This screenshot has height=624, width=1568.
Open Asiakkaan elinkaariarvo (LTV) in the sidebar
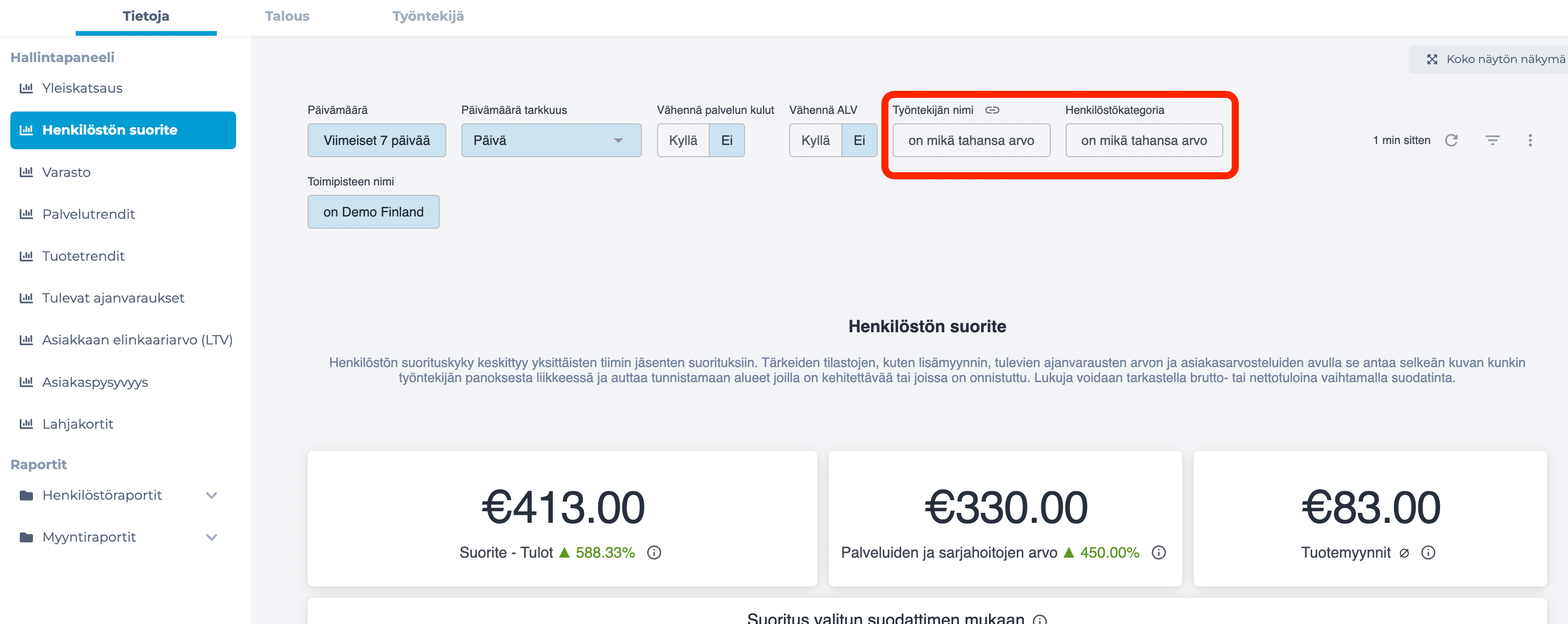tap(123, 340)
